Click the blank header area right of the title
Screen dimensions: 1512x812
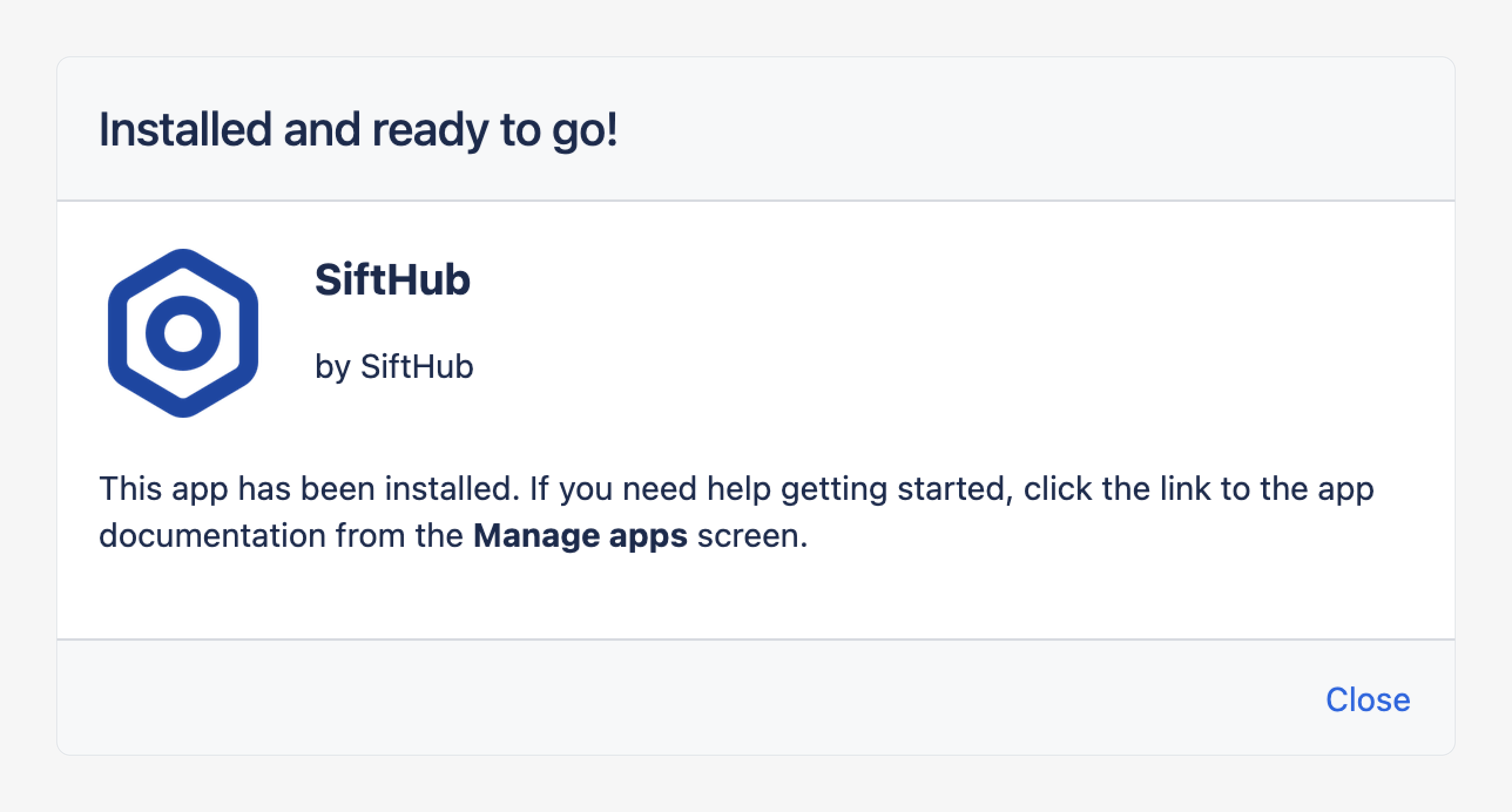pos(998,130)
